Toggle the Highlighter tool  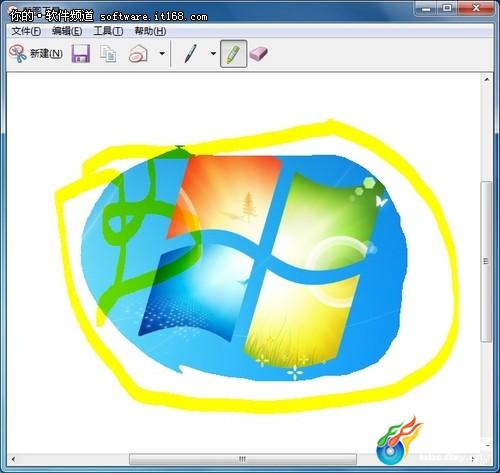tap(233, 54)
